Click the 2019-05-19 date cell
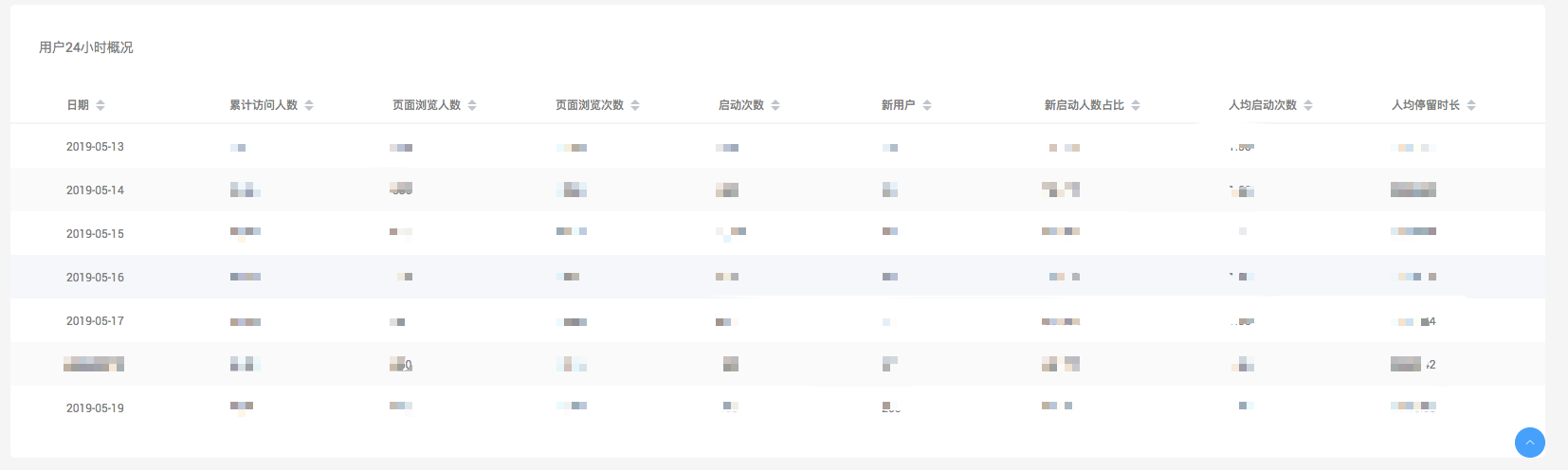 pos(95,408)
